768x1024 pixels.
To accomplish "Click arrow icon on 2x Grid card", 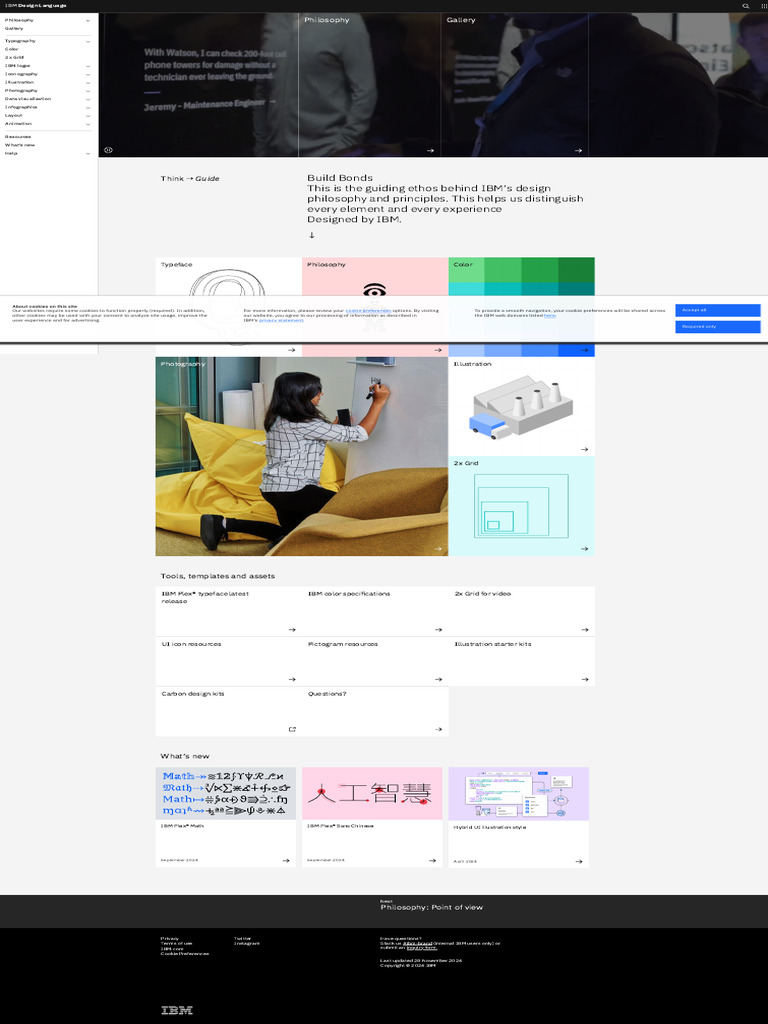I will coord(584,549).
